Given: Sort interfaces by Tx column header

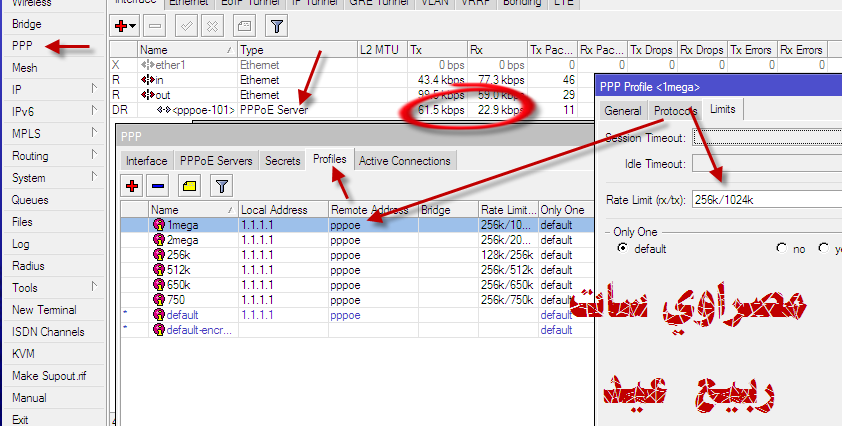Looking at the screenshot, I should coord(437,50).
